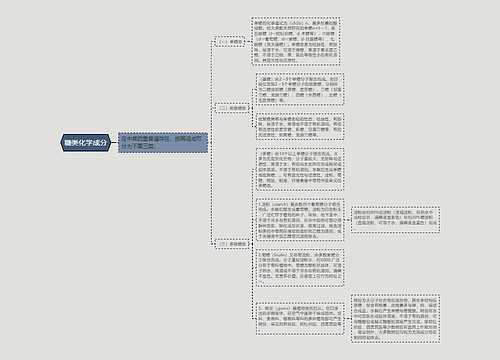Select the note beginning 低聚糖类与单糖类似的性质

pyautogui.click(x=300, y=126)
